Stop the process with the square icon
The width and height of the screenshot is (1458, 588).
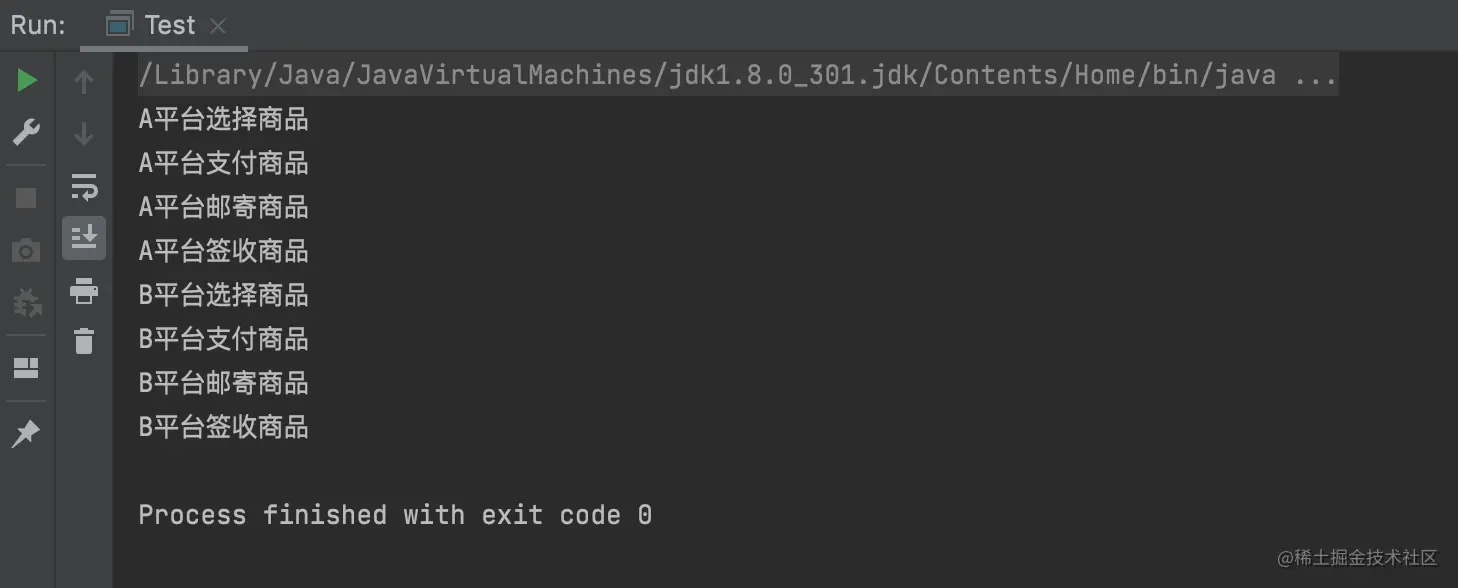coord(26,198)
